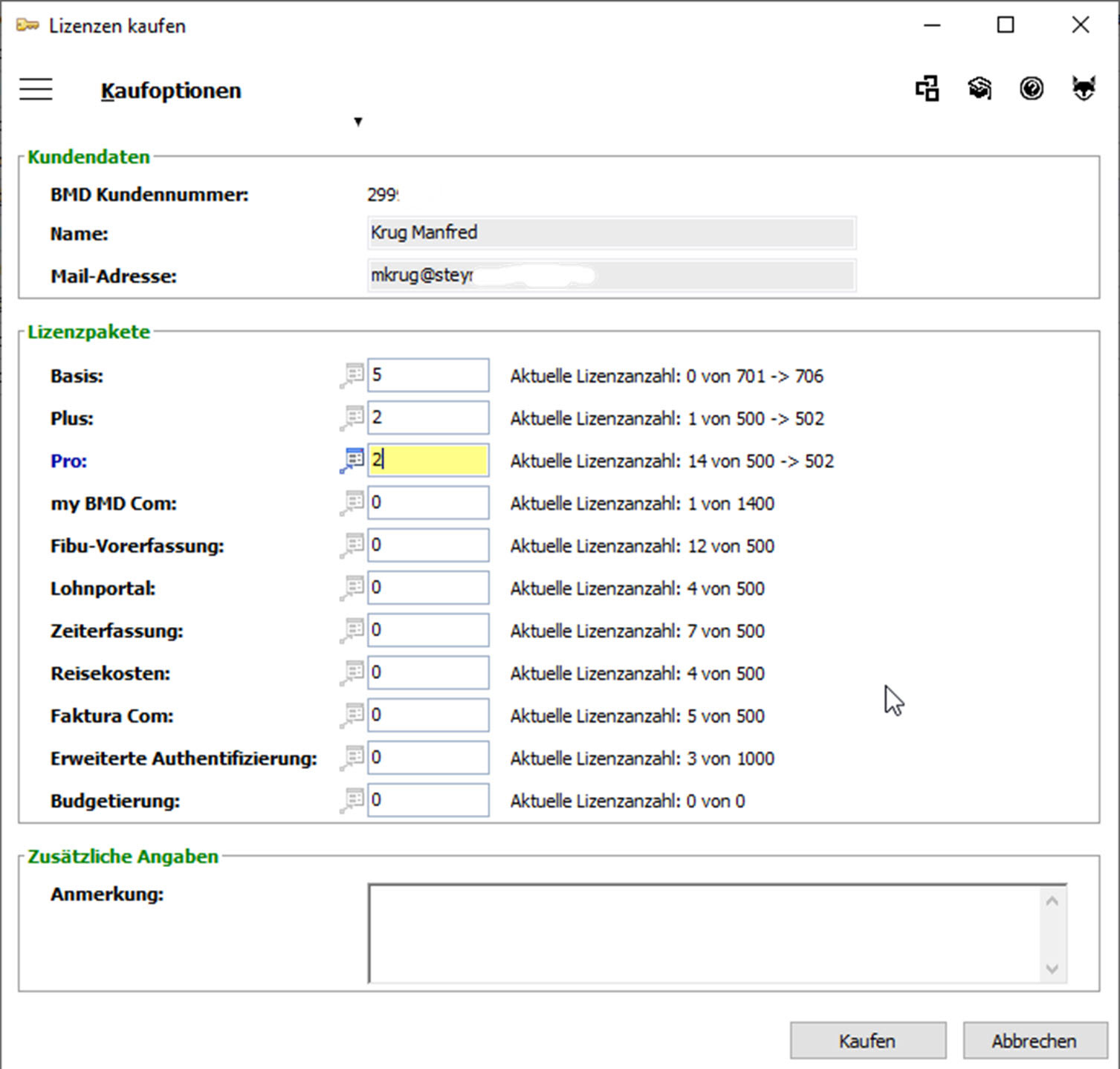Click the info icon beside Pro field
Image resolution: width=1120 pixels, height=1069 pixels.
354,461
